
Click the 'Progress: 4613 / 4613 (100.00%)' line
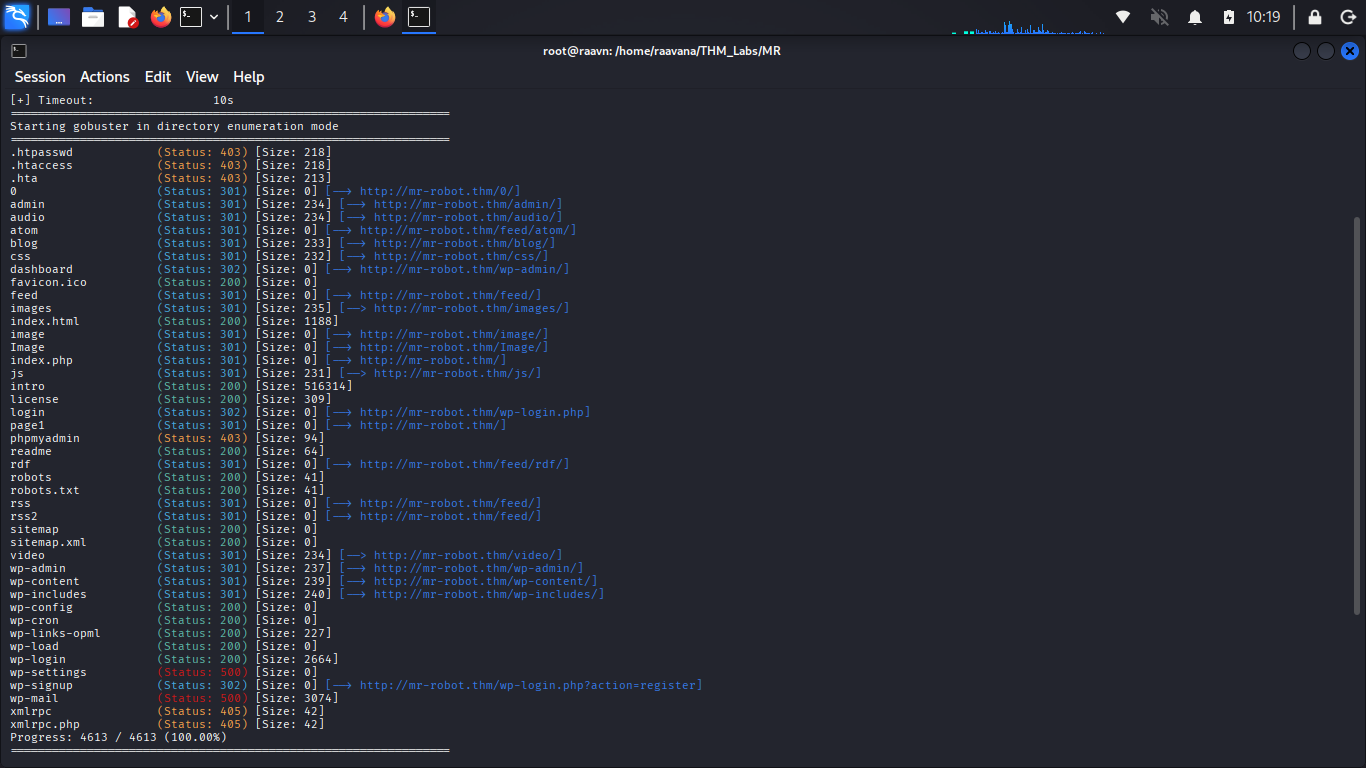click(119, 737)
